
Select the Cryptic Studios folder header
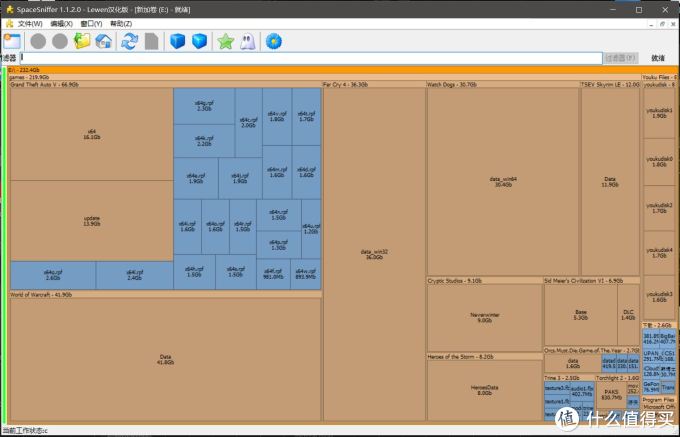pyautogui.click(x=484, y=281)
